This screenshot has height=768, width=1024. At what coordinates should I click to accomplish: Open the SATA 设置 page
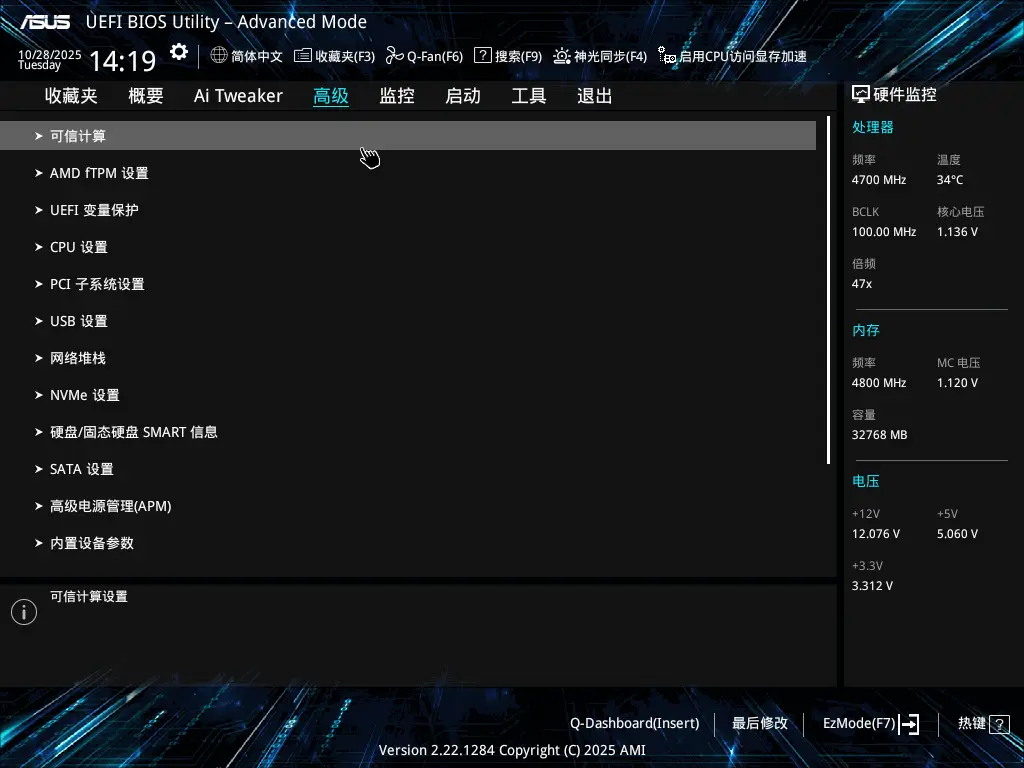point(80,468)
